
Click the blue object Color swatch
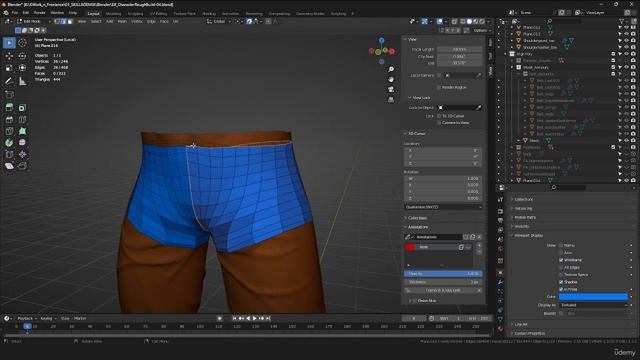click(x=593, y=297)
